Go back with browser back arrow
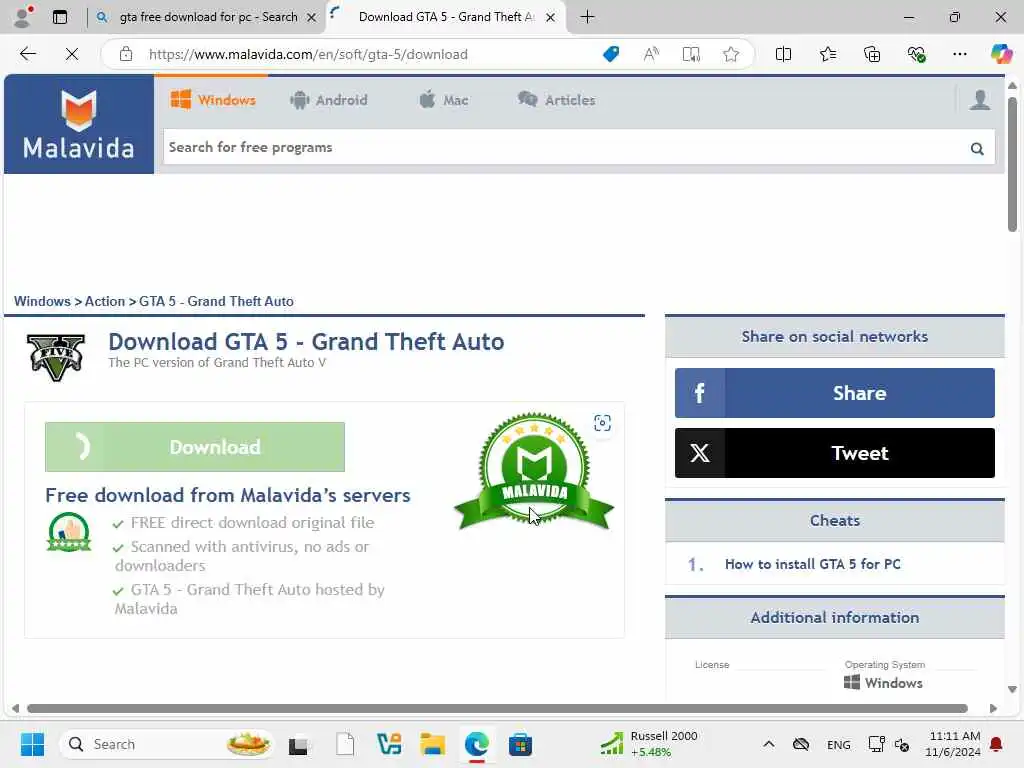The height and width of the screenshot is (768, 1024). pos(27,54)
